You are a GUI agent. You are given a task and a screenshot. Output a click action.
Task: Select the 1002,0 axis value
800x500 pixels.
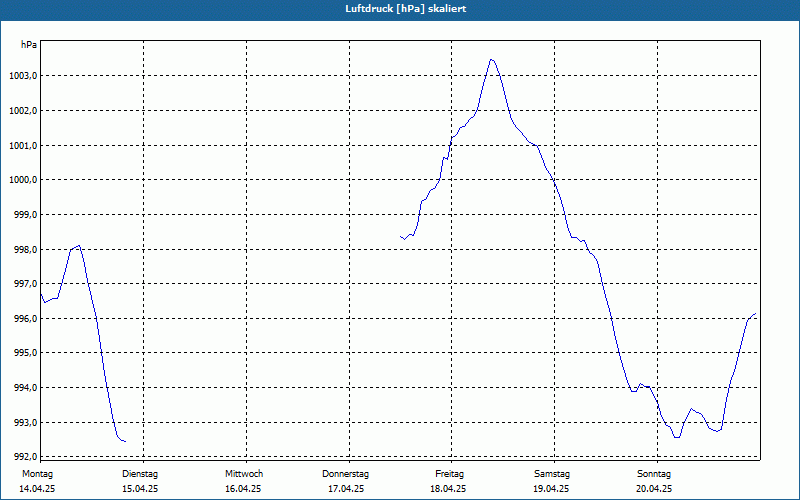[x=23, y=111]
